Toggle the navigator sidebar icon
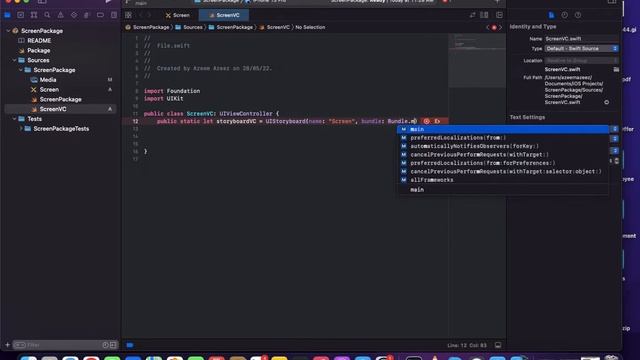The image size is (640, 360). coord(42,2)
